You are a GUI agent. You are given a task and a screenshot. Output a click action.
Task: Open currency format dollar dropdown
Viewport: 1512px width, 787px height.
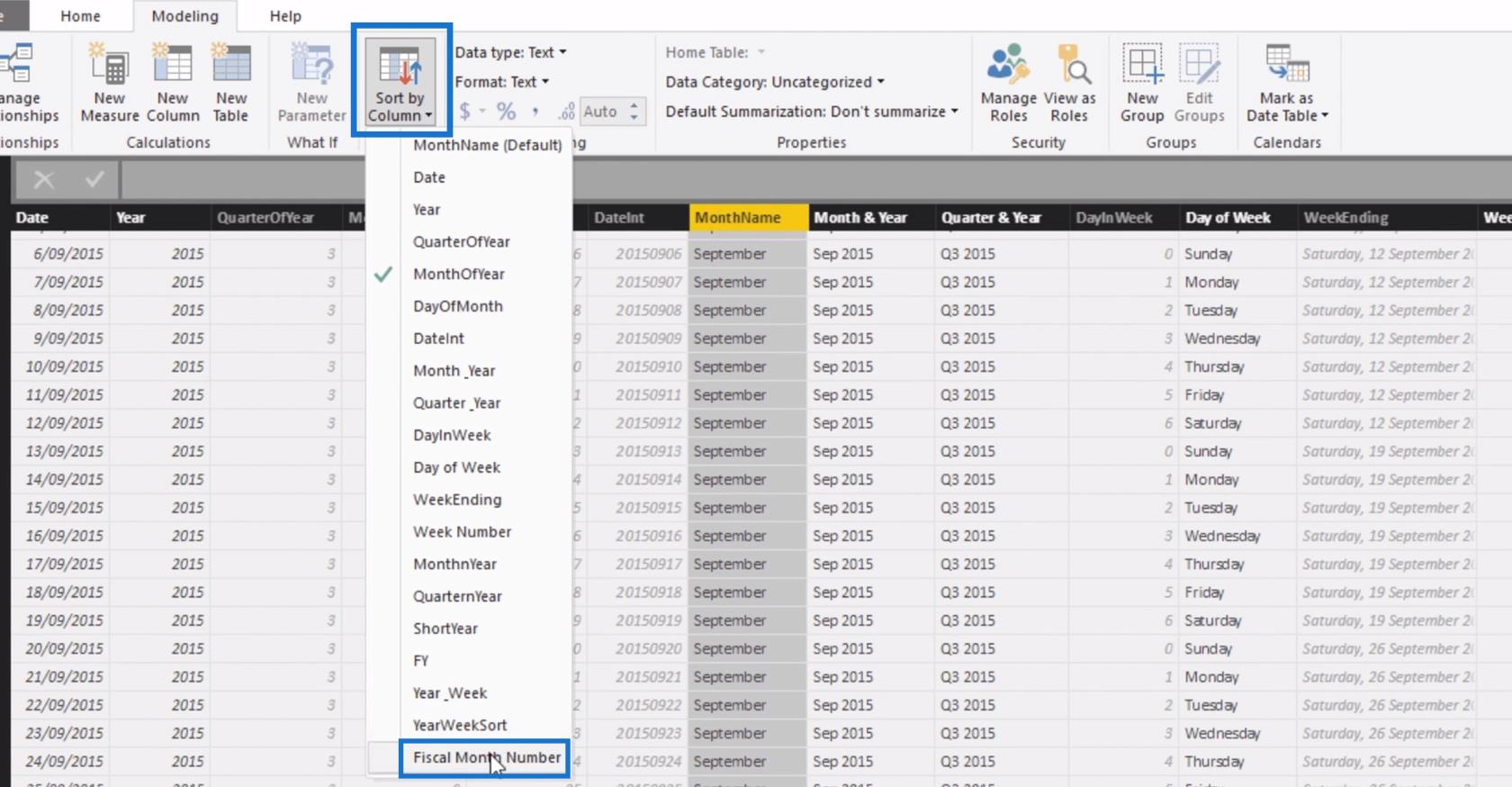pyautogui.click(x=472, y=112)
